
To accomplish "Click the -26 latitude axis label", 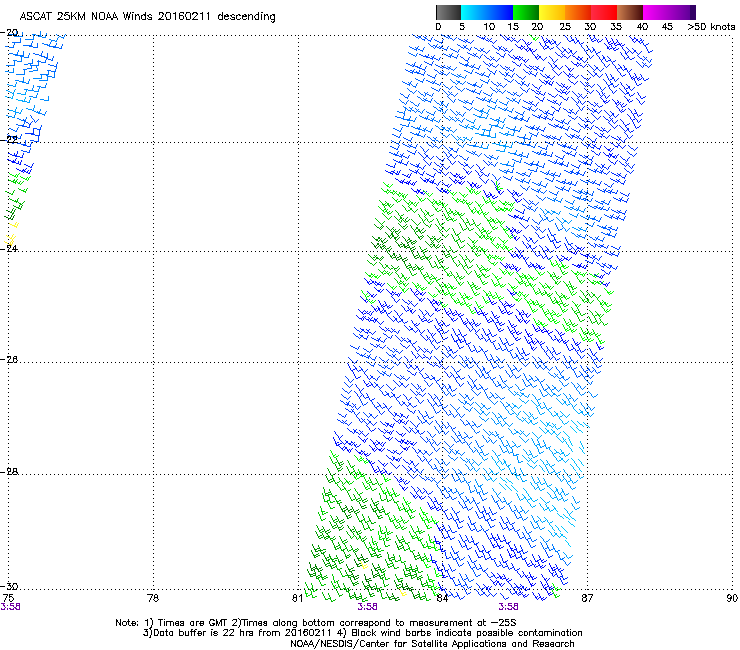I will (9, 360).
